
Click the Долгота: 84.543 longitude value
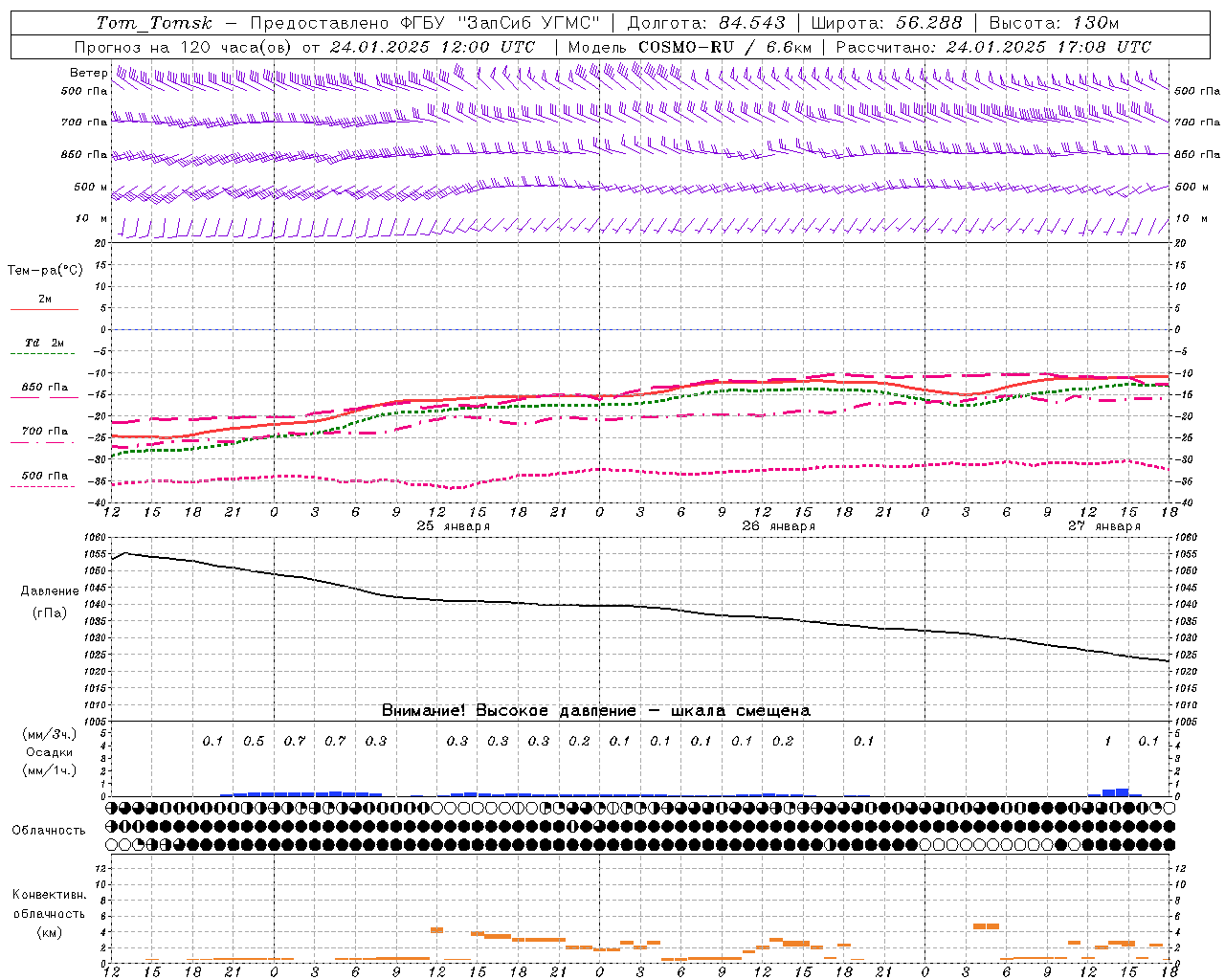[x=705, y=23]
